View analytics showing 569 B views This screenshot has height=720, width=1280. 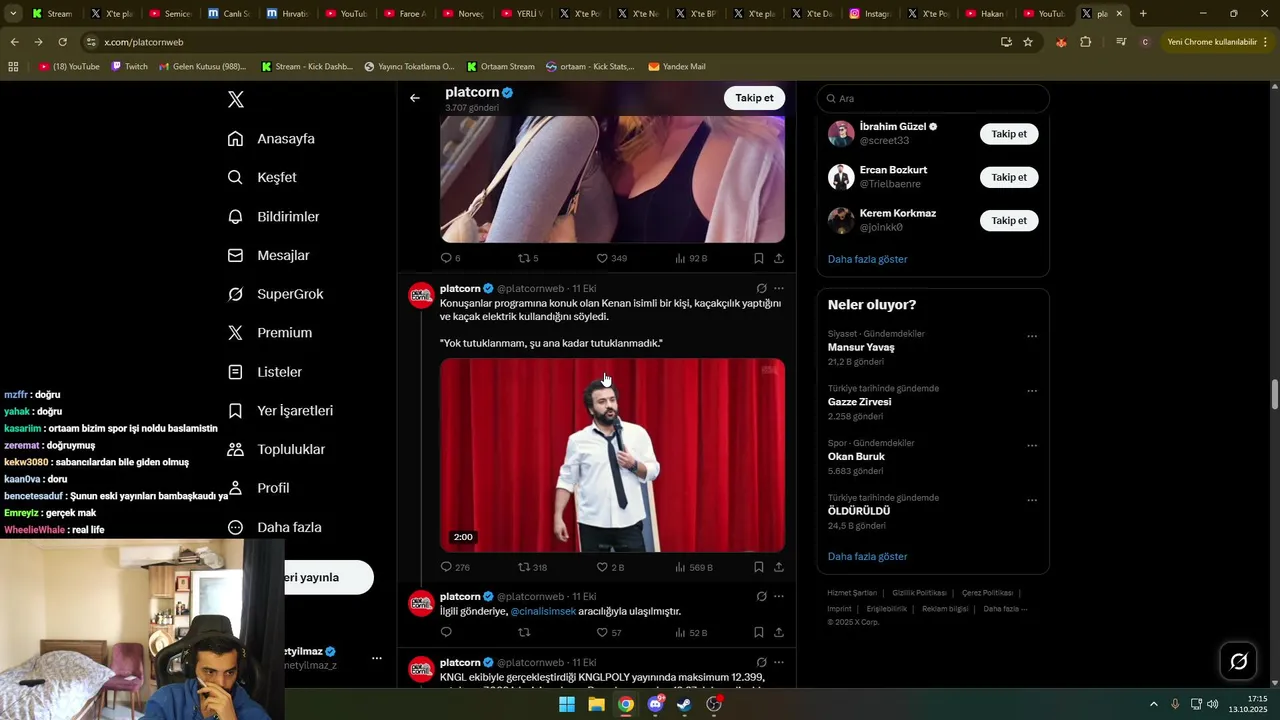(x=693, y=567)
